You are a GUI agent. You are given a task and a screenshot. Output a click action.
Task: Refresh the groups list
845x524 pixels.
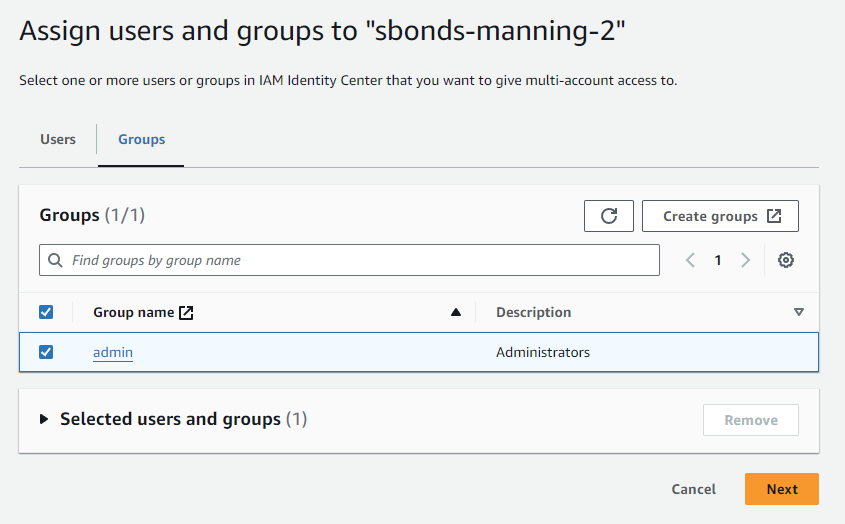pos(608,216)
